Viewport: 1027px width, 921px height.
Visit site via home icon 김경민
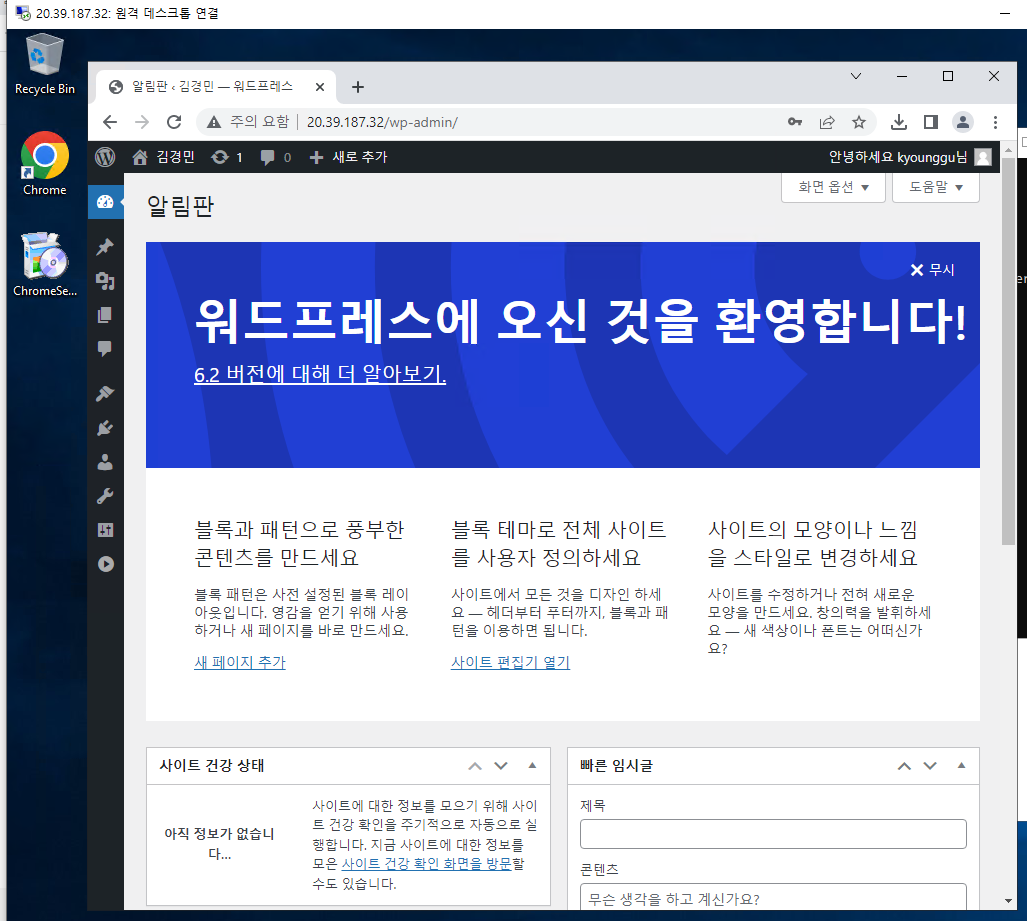tap(140, 157)
